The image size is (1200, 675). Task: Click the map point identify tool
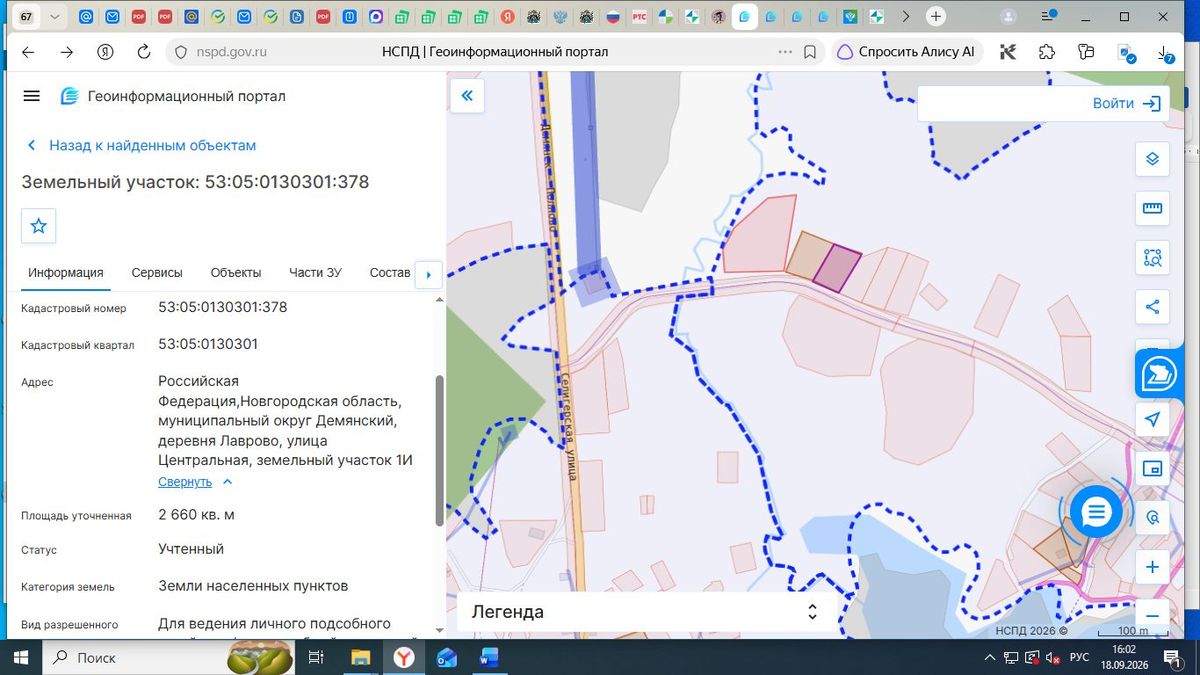tap(1152, 518)
